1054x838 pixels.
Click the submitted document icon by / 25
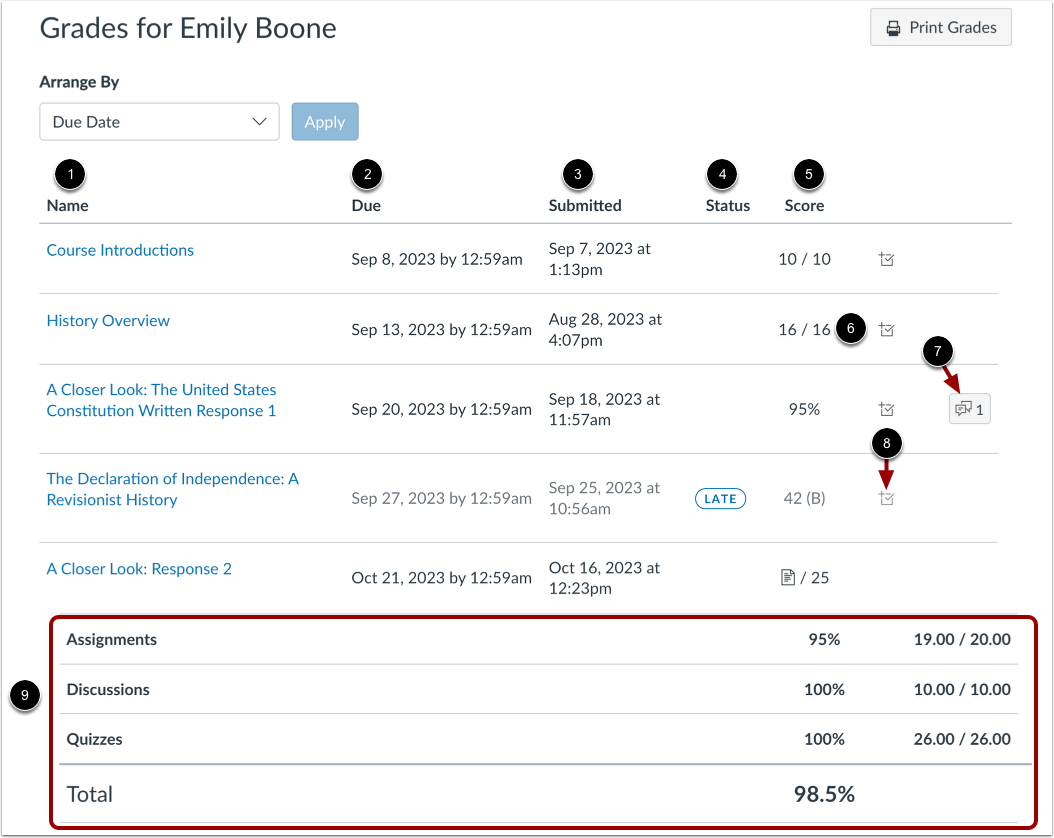788,577
